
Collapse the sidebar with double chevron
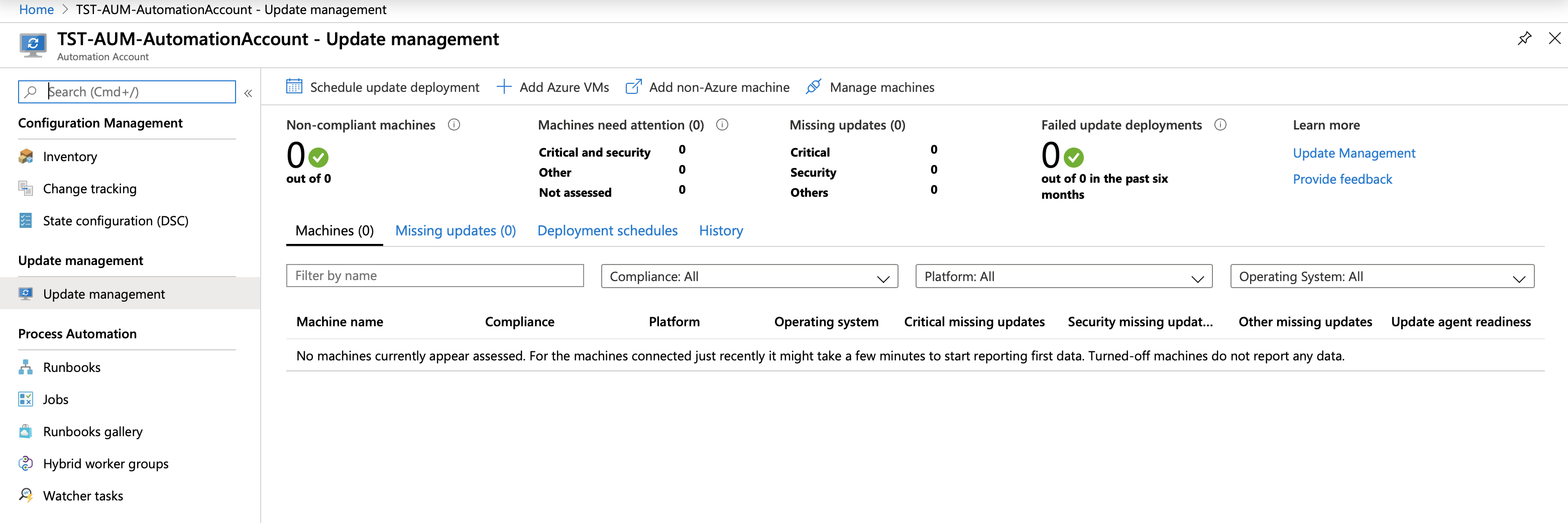(x=248, y=93)
